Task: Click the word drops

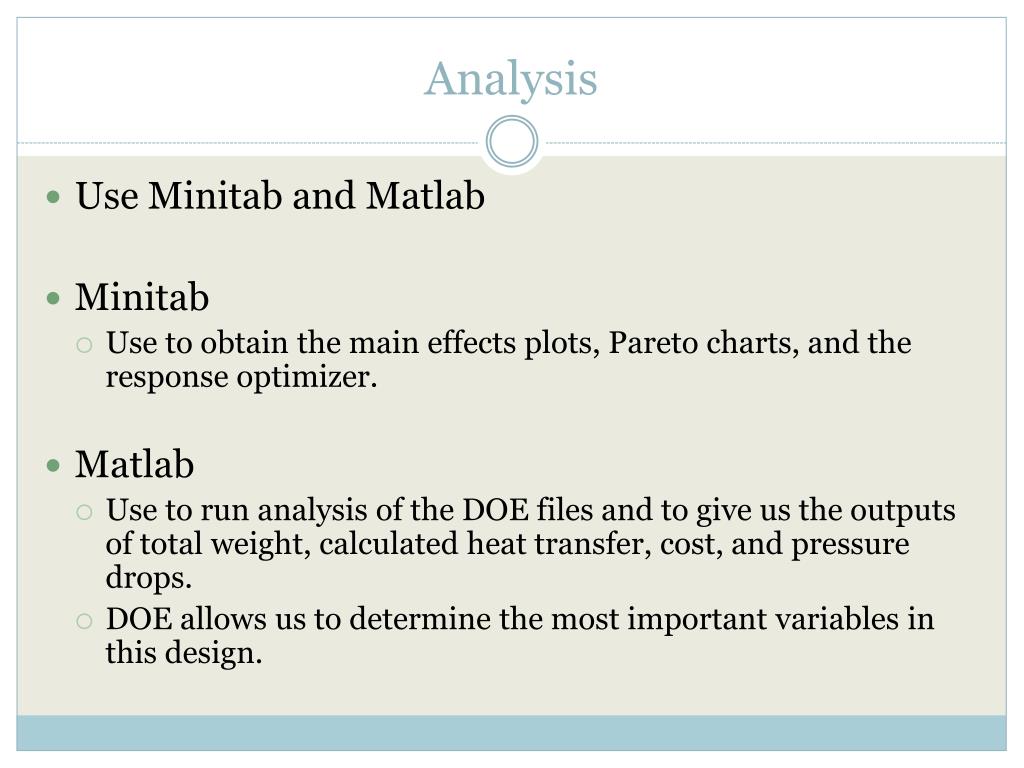Action: pos(149,579)
